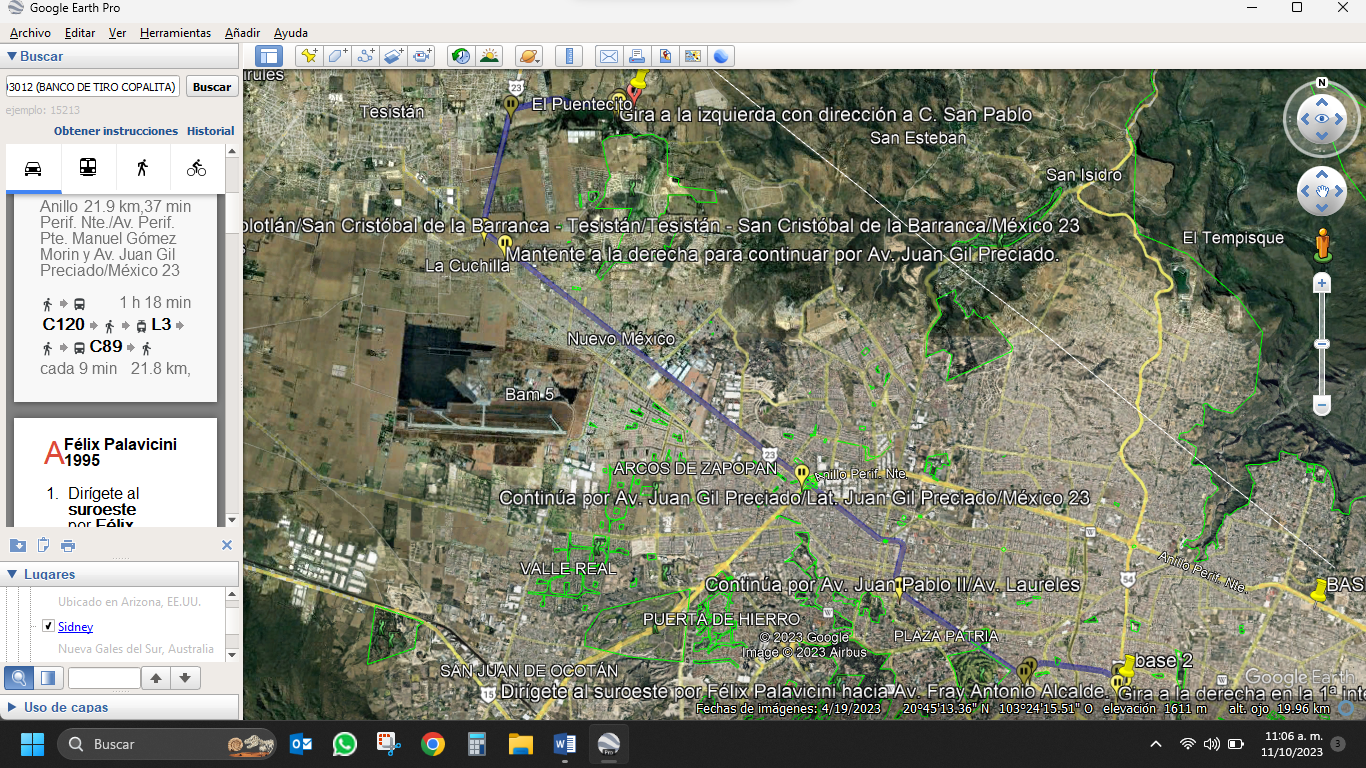
Task: Select the C120 L3 C89 transit route
Action: [x=115, y=335]
